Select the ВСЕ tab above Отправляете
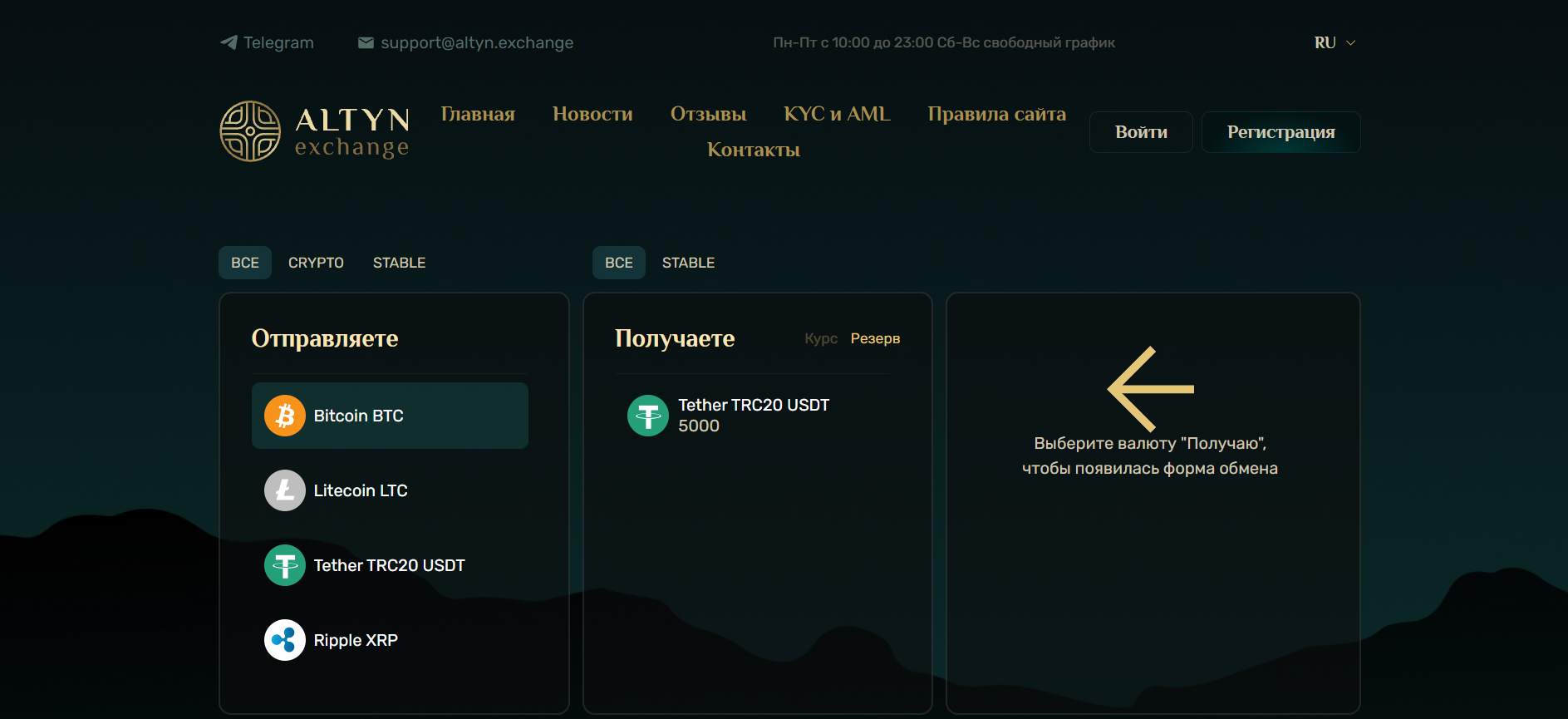This screenshot has height=719, width=1568. click(245, 263)
